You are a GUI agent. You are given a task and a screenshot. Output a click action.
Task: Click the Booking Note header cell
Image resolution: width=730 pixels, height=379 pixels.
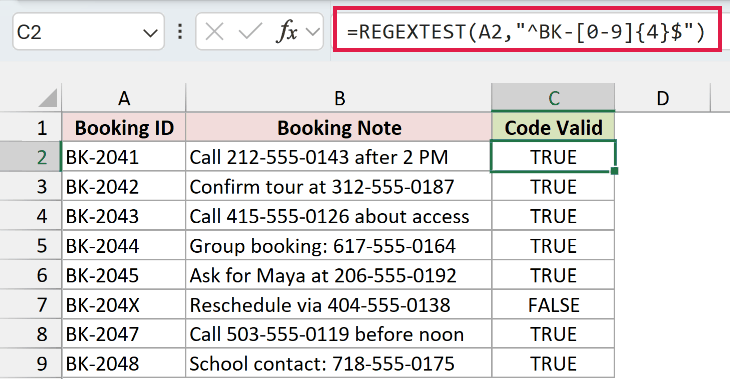[x=338, y=127]
